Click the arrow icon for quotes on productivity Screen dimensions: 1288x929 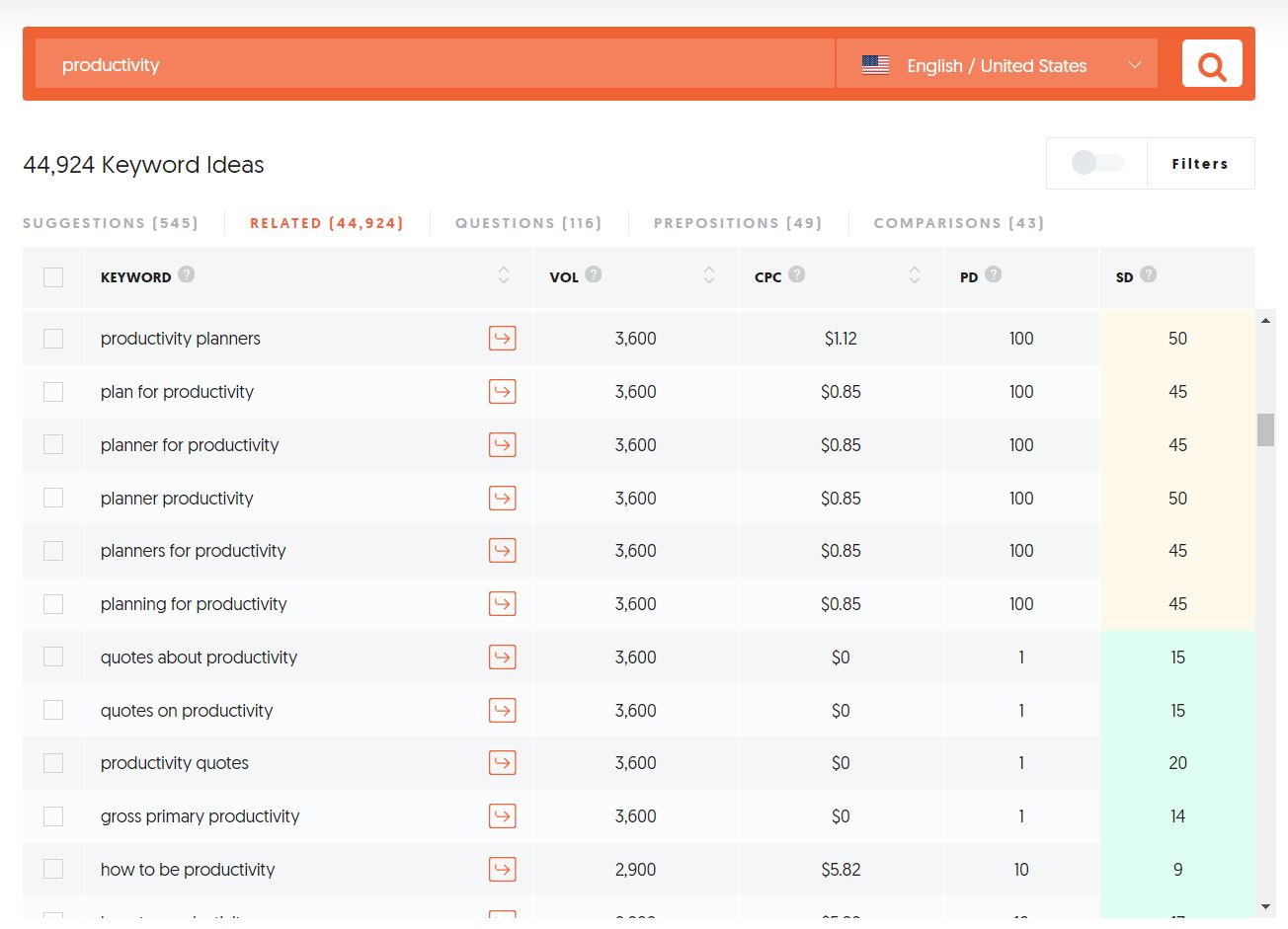tap(503, 710)
